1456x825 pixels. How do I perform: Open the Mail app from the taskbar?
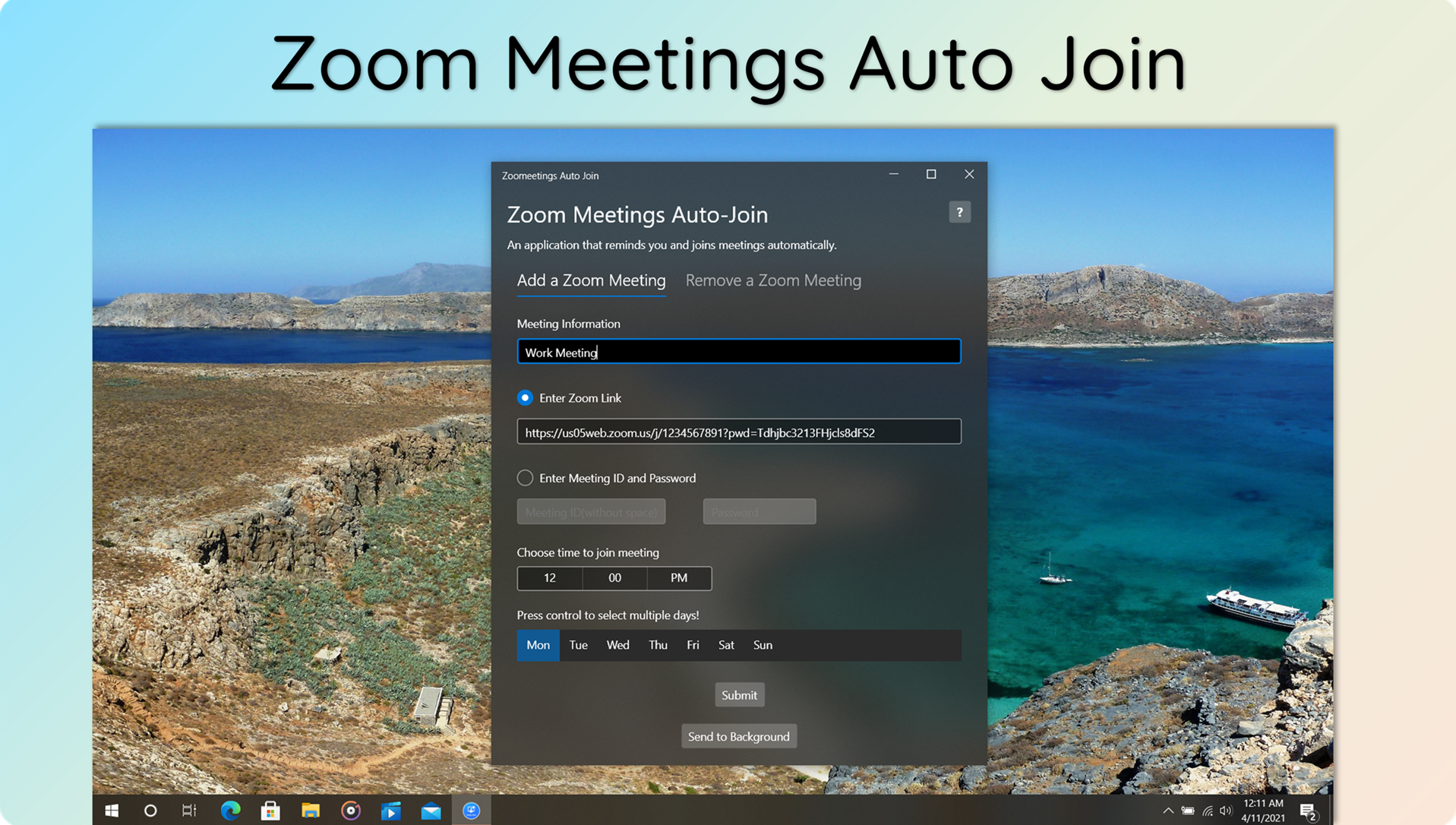[431, 810]
